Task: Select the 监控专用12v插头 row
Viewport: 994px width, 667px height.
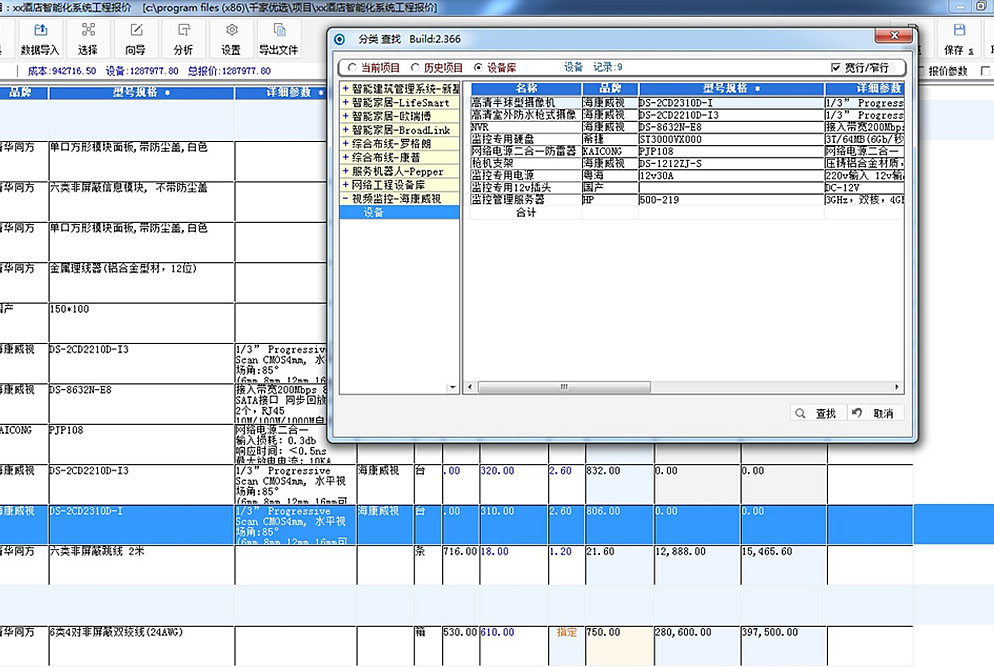Action: pyautogui.click(x=687, y=187)
